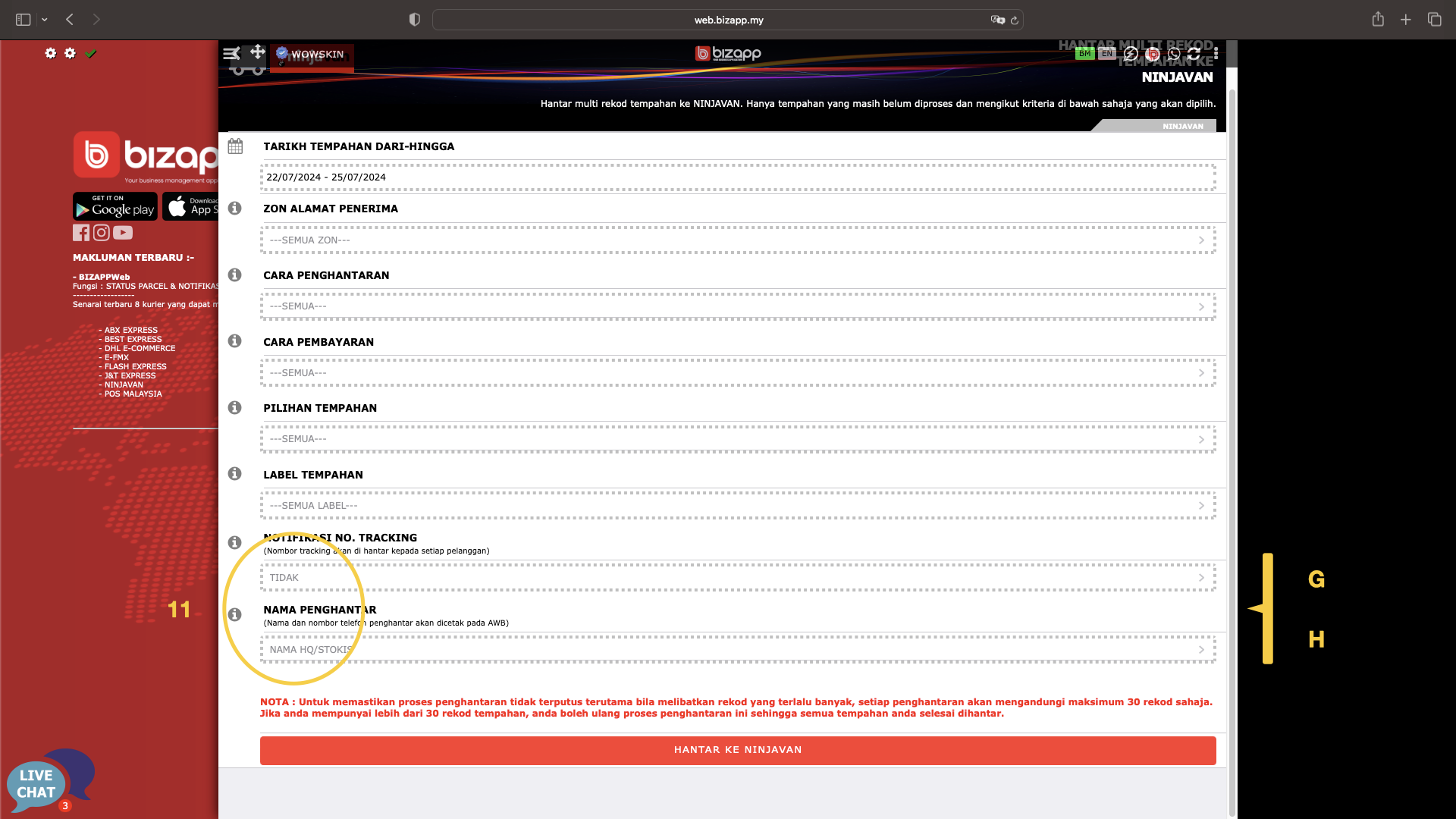The height and width of the screenshot is (819, 1456).
Task: Click the HANTAR KE NINJAVAN button
Action: [738, 750]
